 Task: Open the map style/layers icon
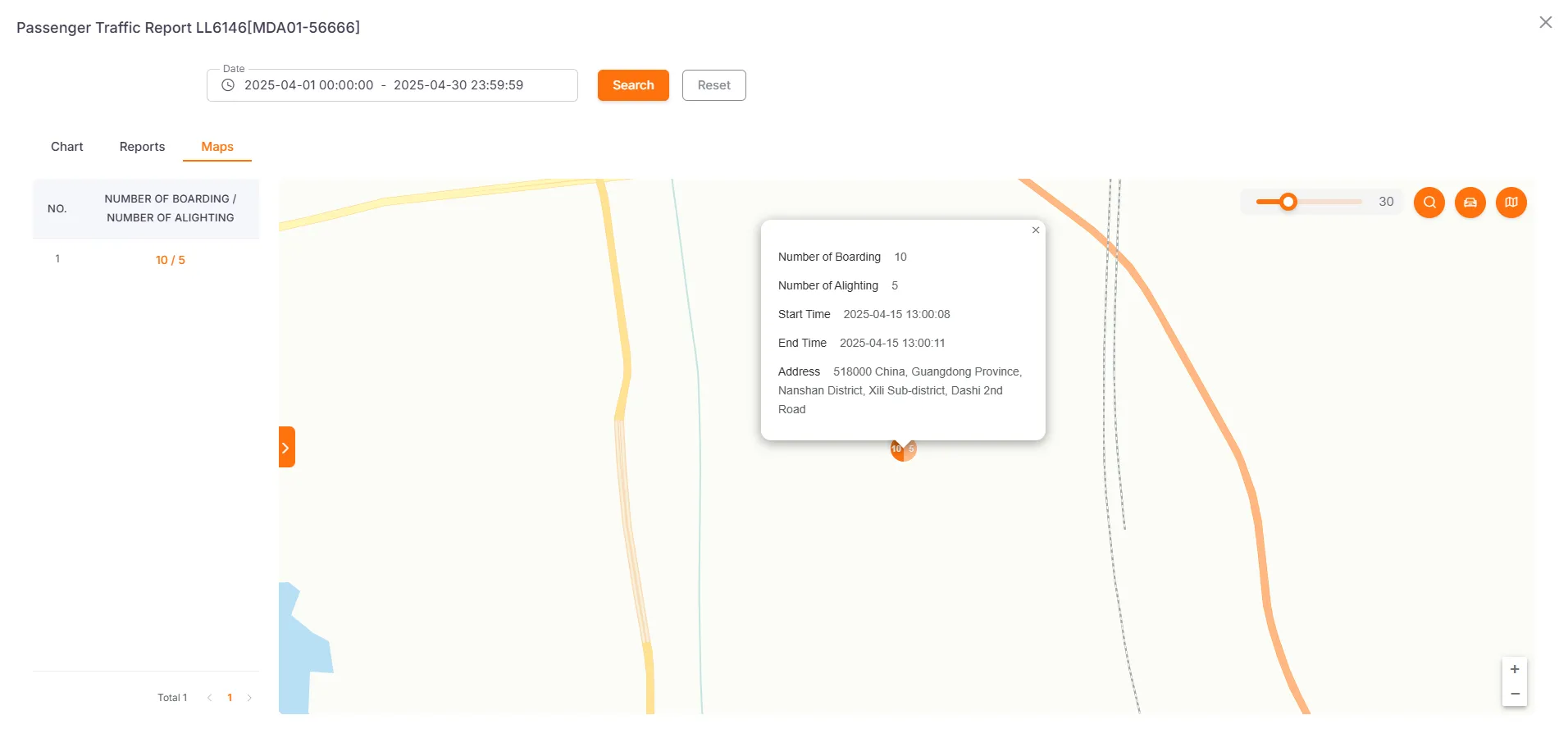click(x=1511, y=202)
